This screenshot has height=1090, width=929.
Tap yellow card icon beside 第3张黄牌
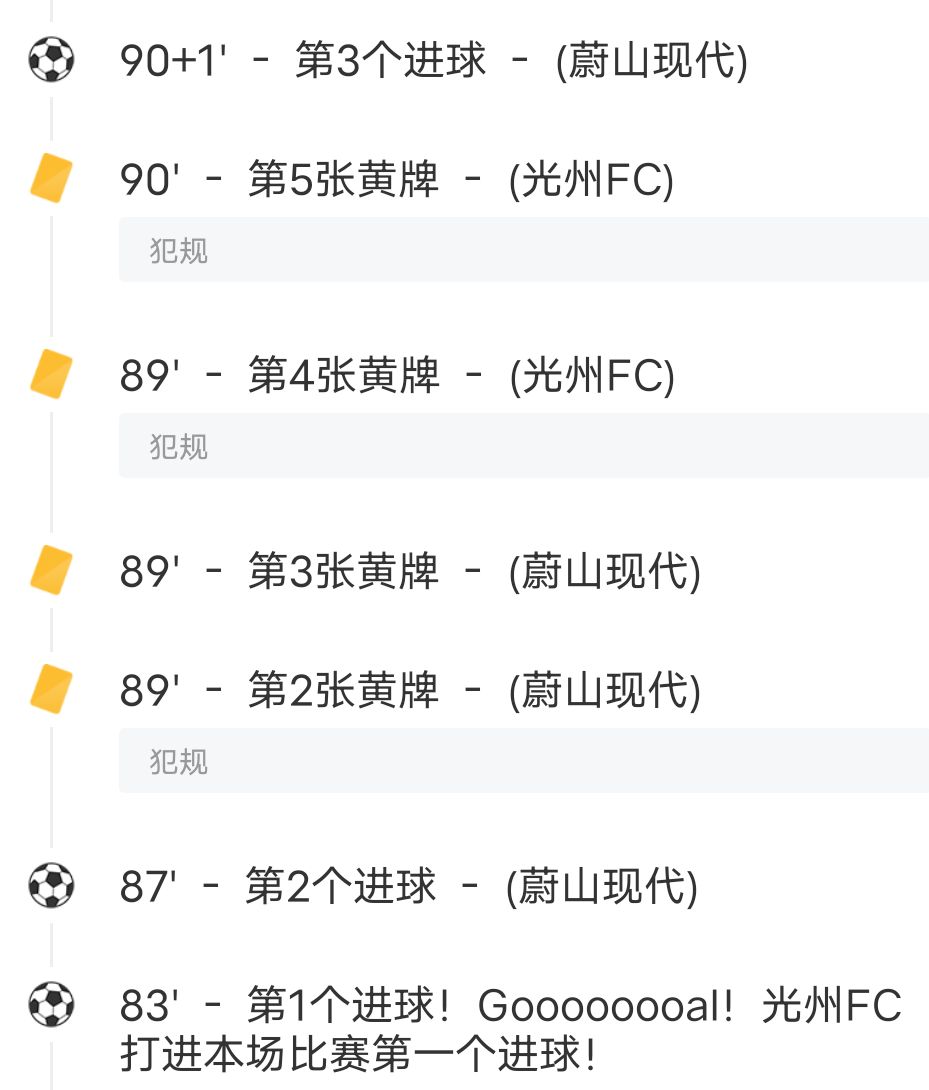[50, 572]
